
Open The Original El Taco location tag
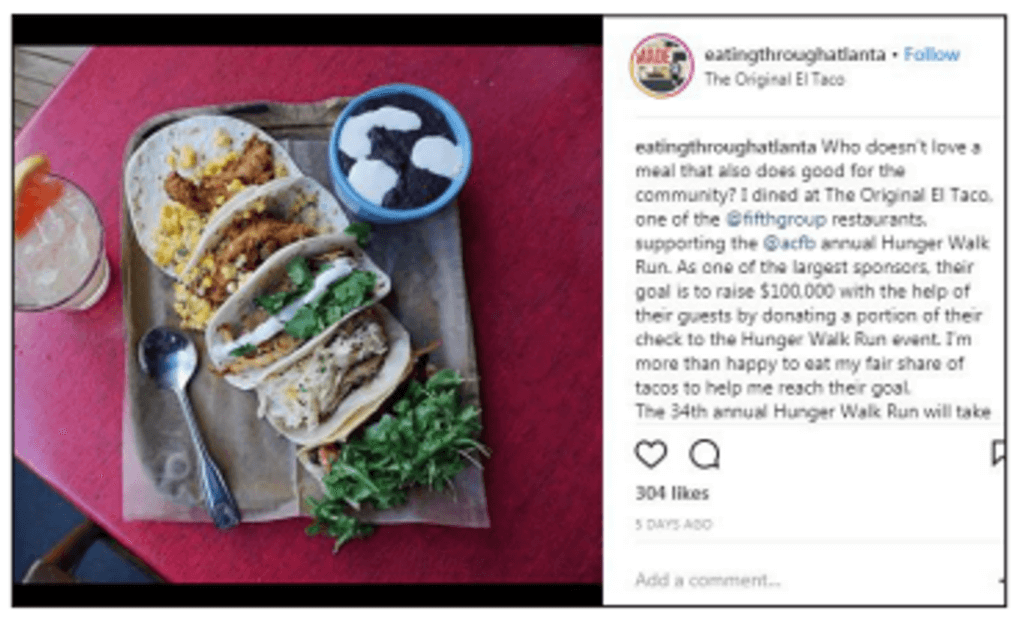pos(774,80)
